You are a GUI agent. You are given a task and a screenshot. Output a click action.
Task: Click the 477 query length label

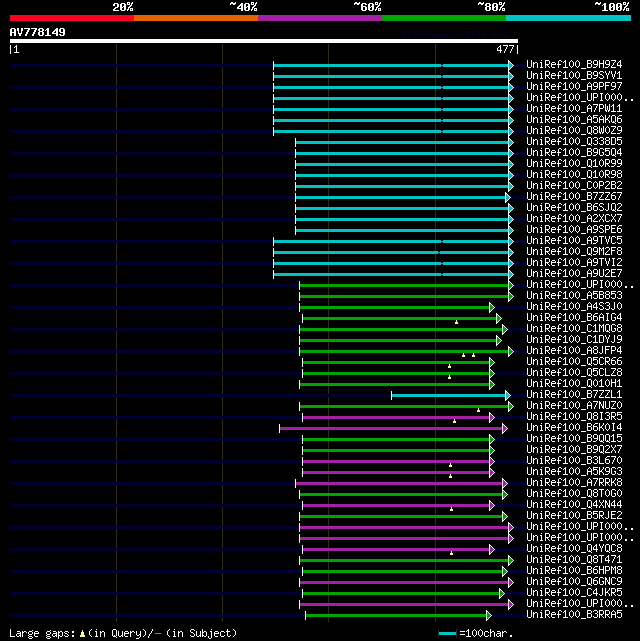(505, 49)
